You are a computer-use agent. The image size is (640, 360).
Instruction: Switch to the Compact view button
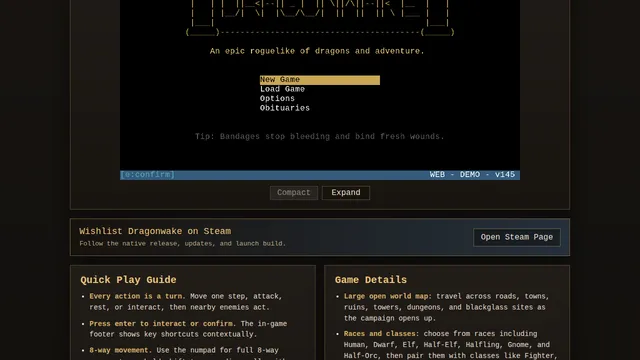(x=294, y=193)
